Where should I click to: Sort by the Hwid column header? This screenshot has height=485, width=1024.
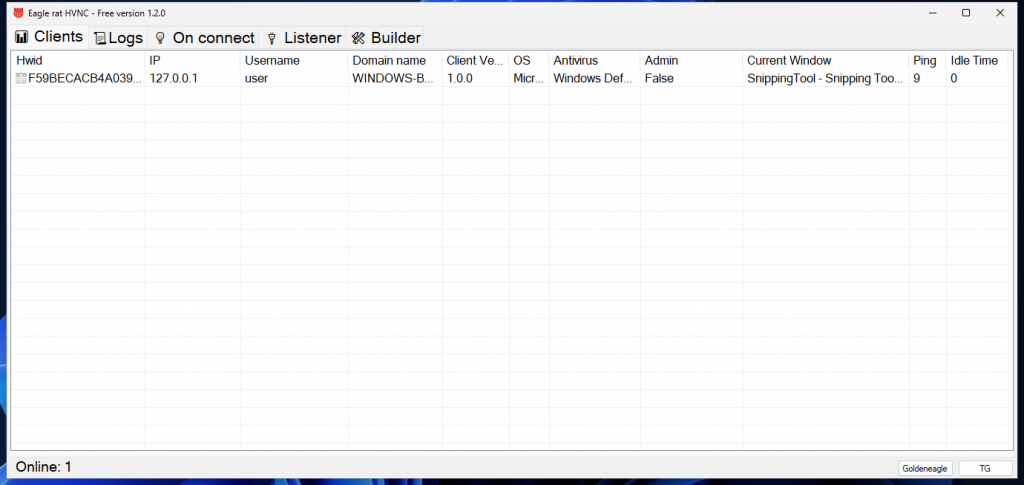click(x=78, y=61)
